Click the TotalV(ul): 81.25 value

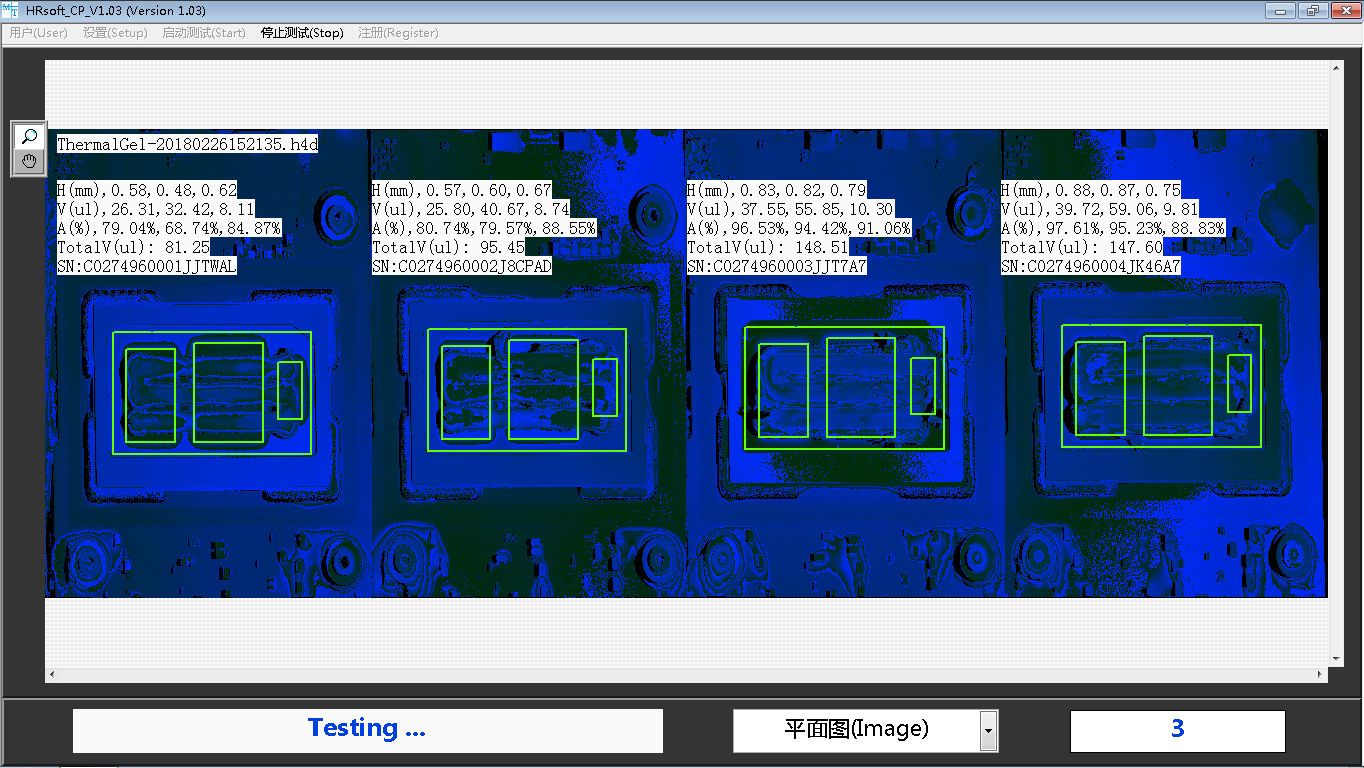133,248
